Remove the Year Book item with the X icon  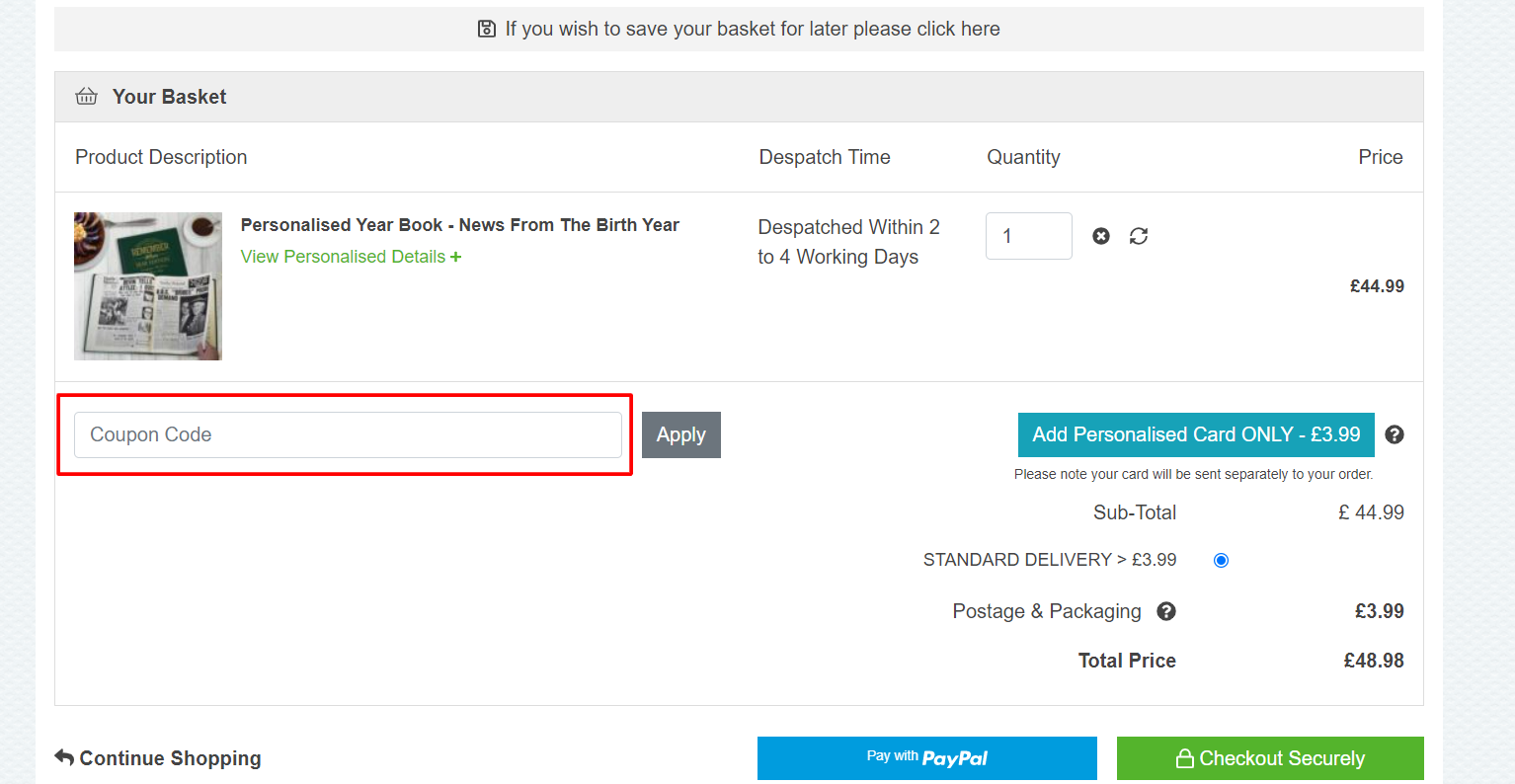(1101, 236)
